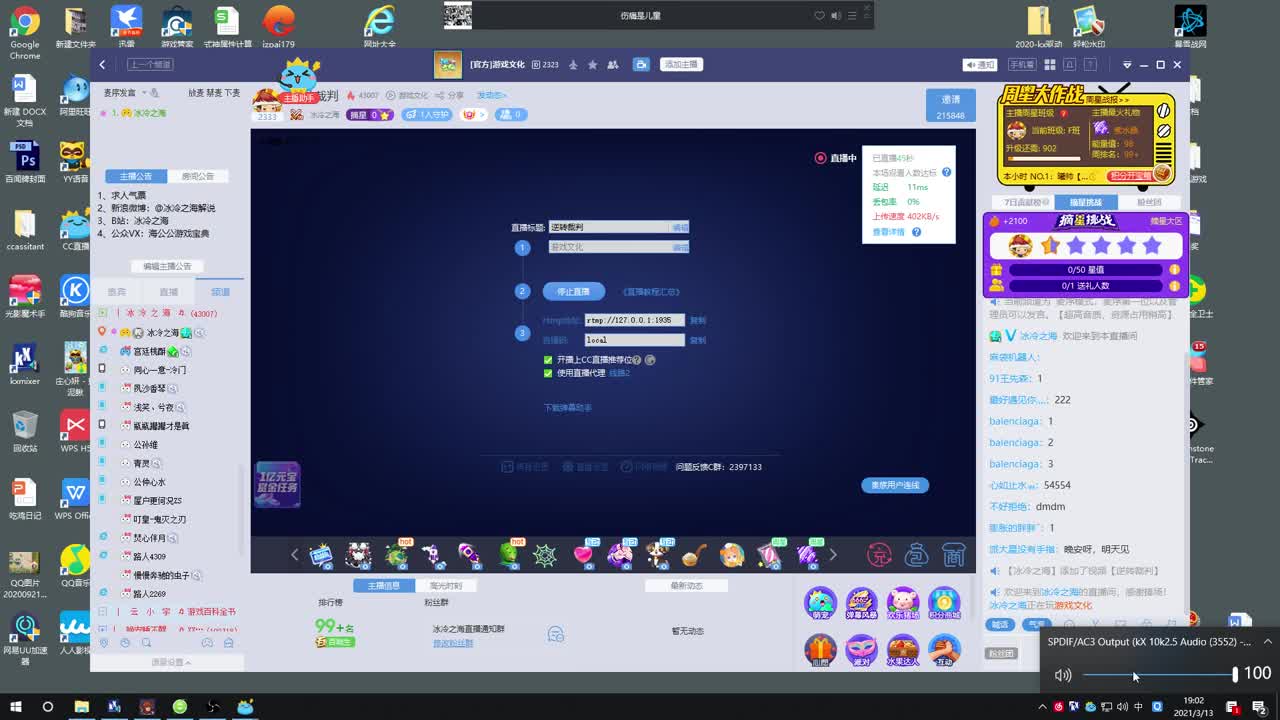Screen dimensions: 1280x720
Task: Open 通设设置 expander at user list bottom
Action: click(x=171, y=662)
